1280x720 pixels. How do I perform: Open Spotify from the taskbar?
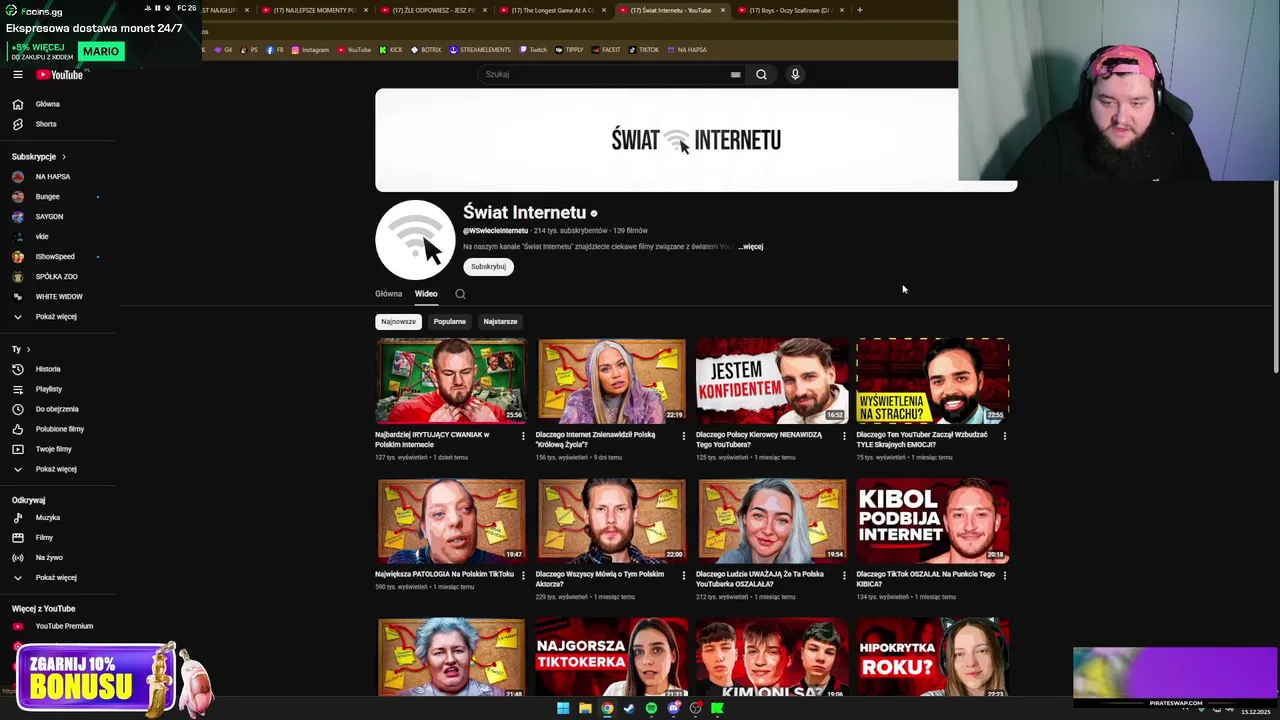coord(651,708)
